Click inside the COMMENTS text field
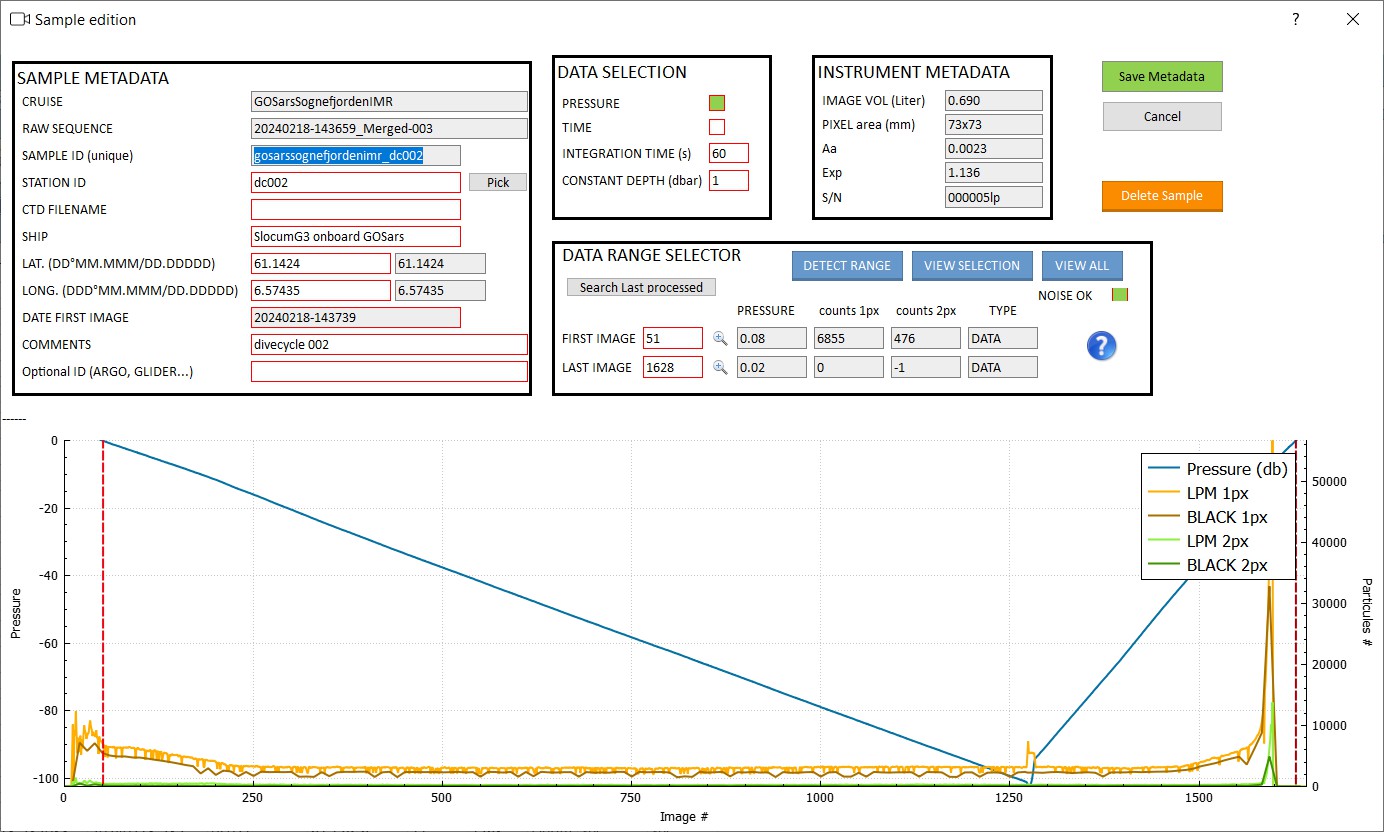Viewport: 1384px width, 832px height. point(388,344)
